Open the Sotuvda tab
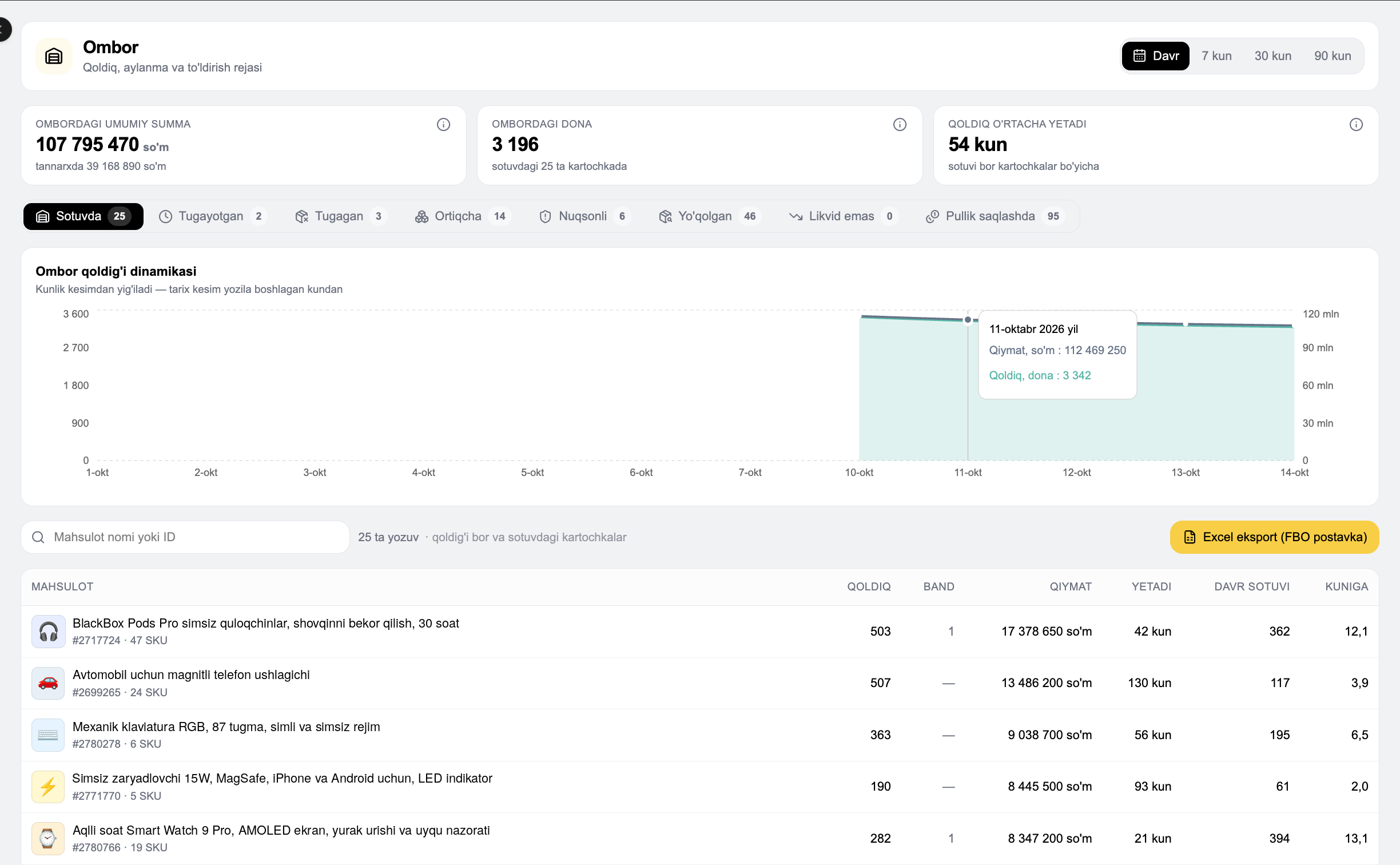The width and height of the screenshot is (1400, 865). (x=83, y=216)
